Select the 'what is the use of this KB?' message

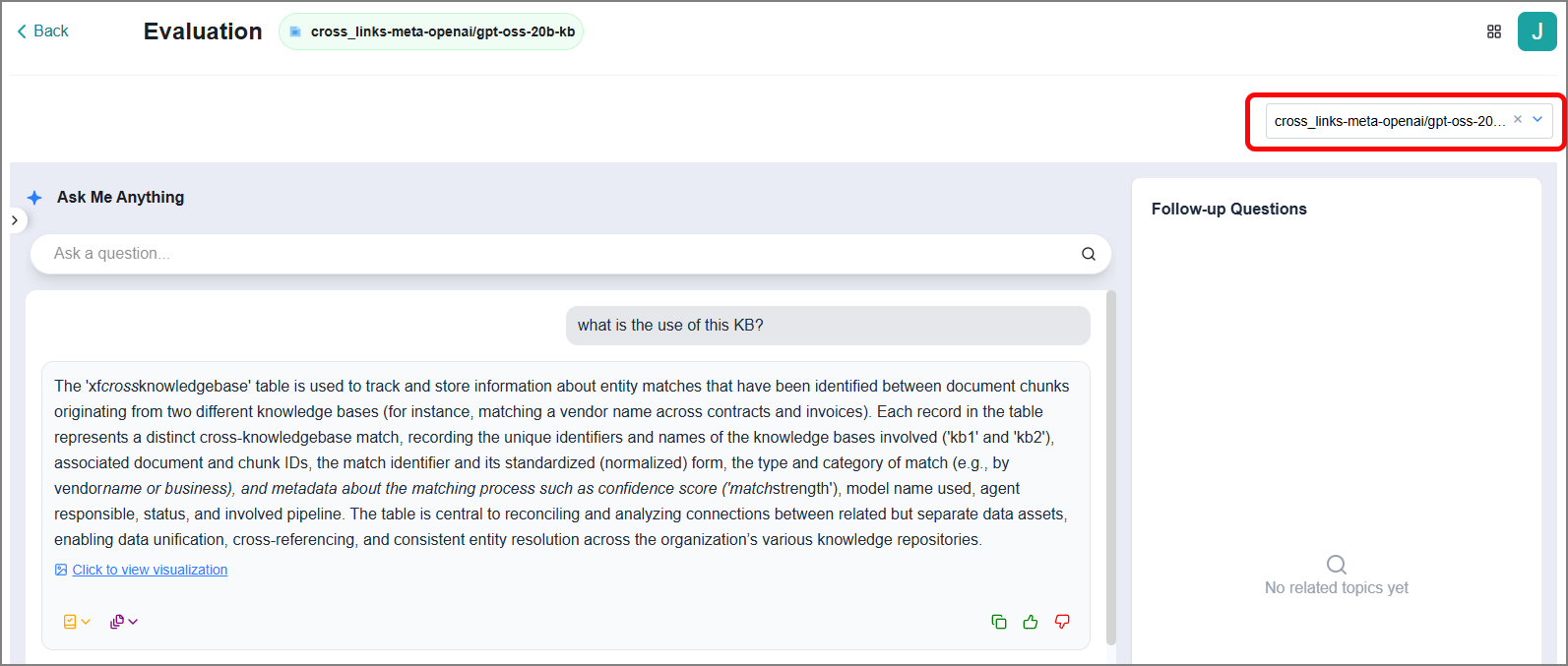828,326
